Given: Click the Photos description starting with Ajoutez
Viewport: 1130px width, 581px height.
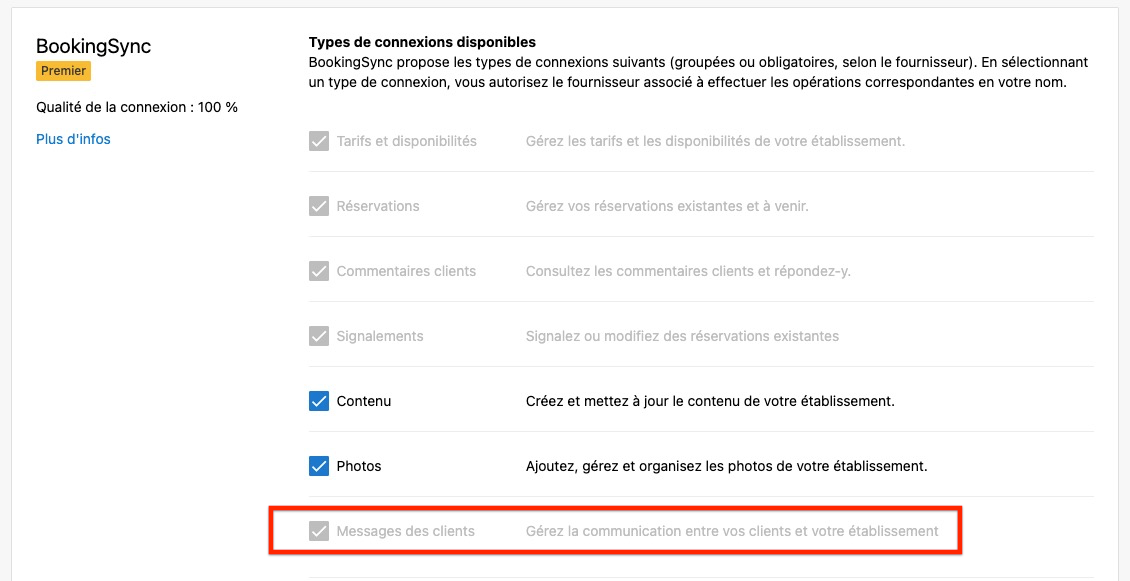Looking at the screenshot, I should 726,466.
